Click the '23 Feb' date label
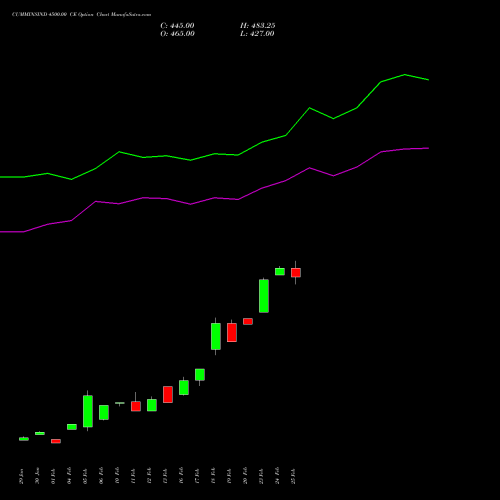 click(x=261, y=476)
